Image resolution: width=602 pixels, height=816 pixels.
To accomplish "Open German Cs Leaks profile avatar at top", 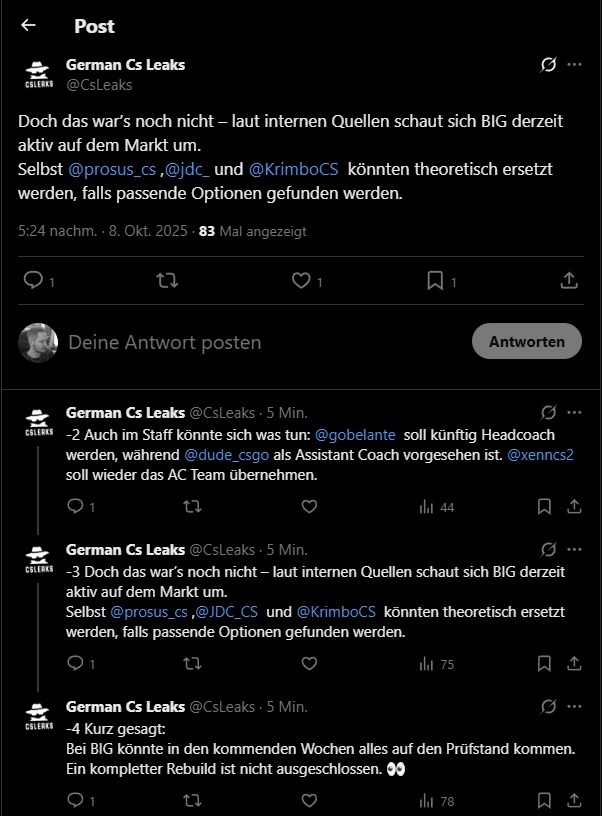I will click(38, 74).
